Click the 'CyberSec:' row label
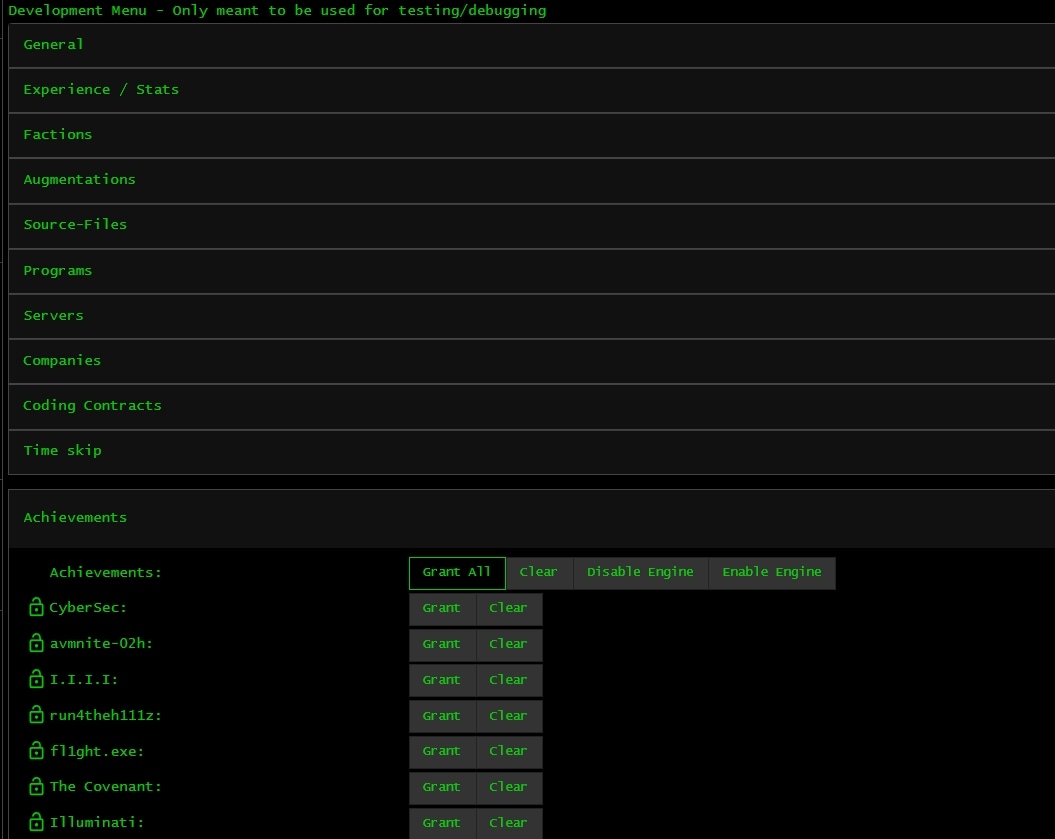Screen dimensions: 1055x839 coord(88,608)
